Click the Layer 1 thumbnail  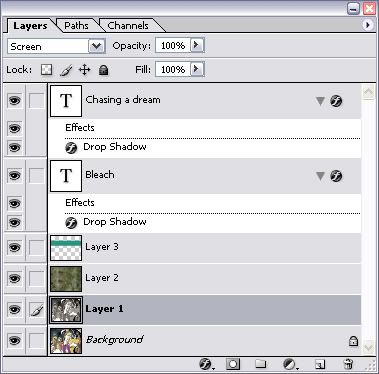(x=66, y=310)
